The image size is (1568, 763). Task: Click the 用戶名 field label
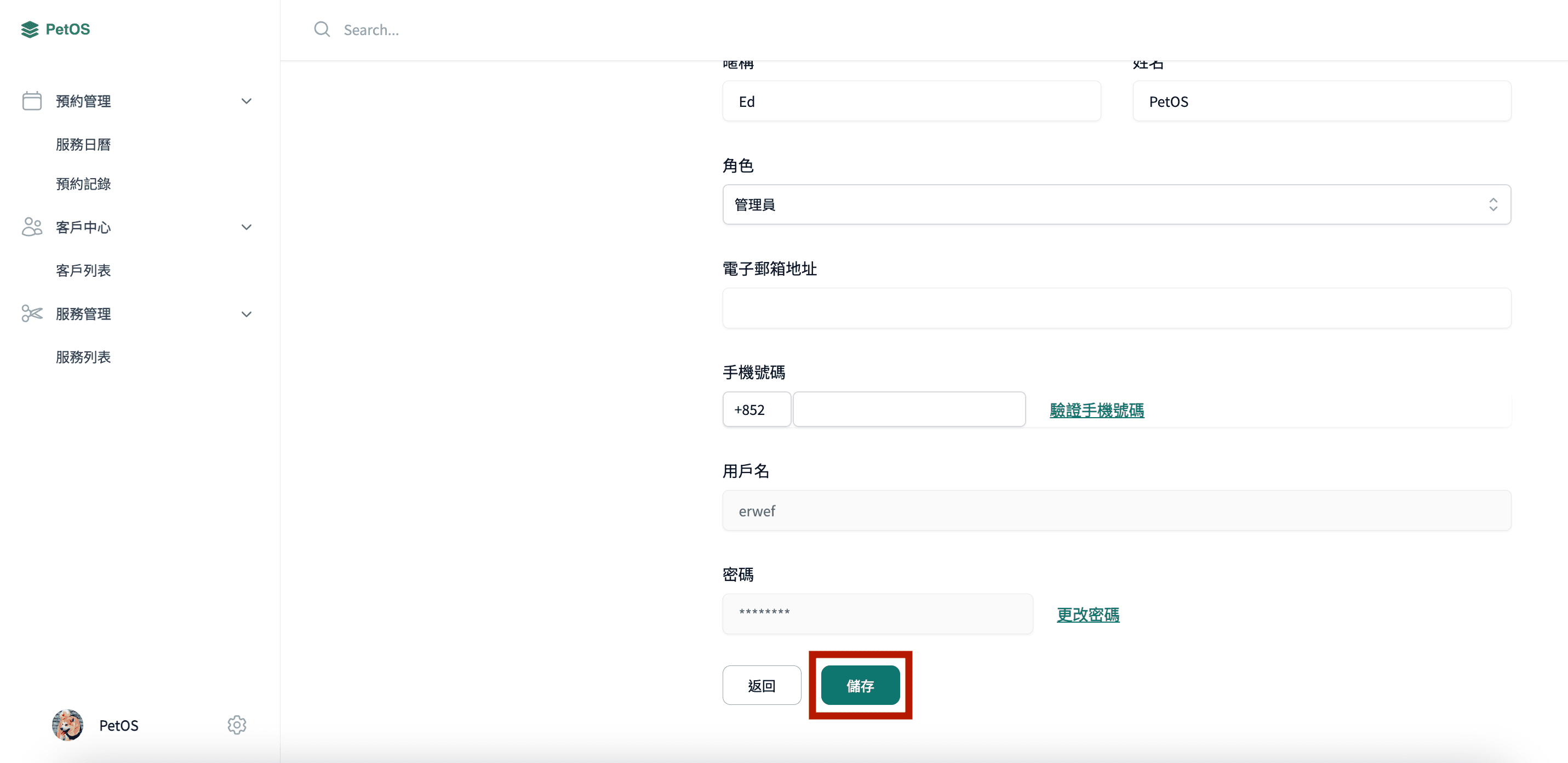pyautogui.click(x=746, y=471)
